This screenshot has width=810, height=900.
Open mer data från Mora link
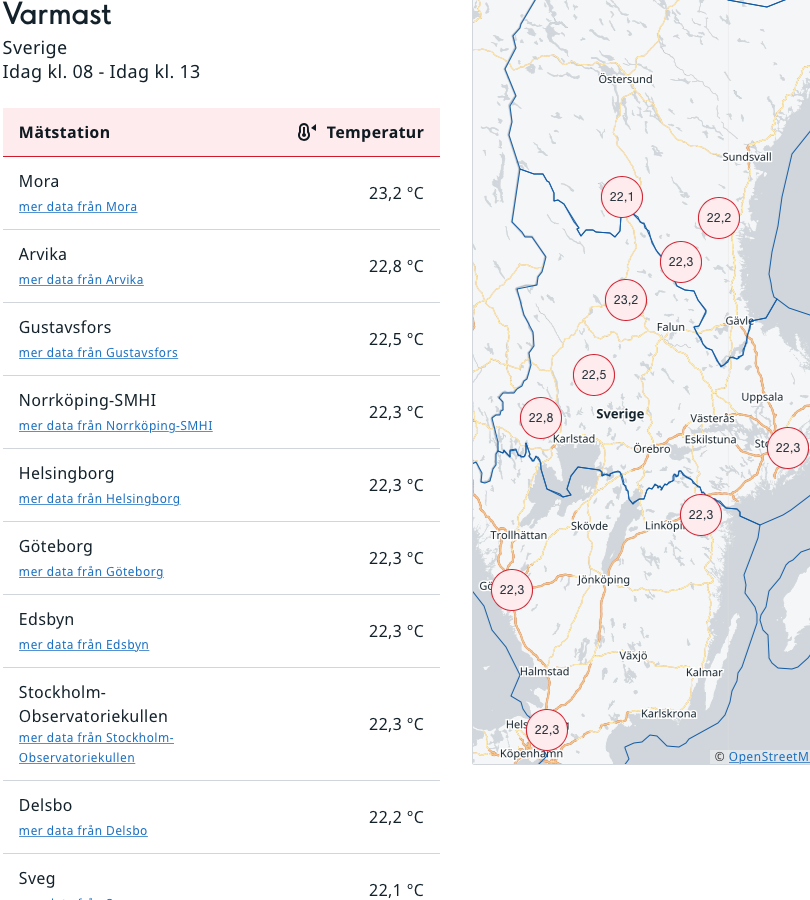(x=78, y=207)
